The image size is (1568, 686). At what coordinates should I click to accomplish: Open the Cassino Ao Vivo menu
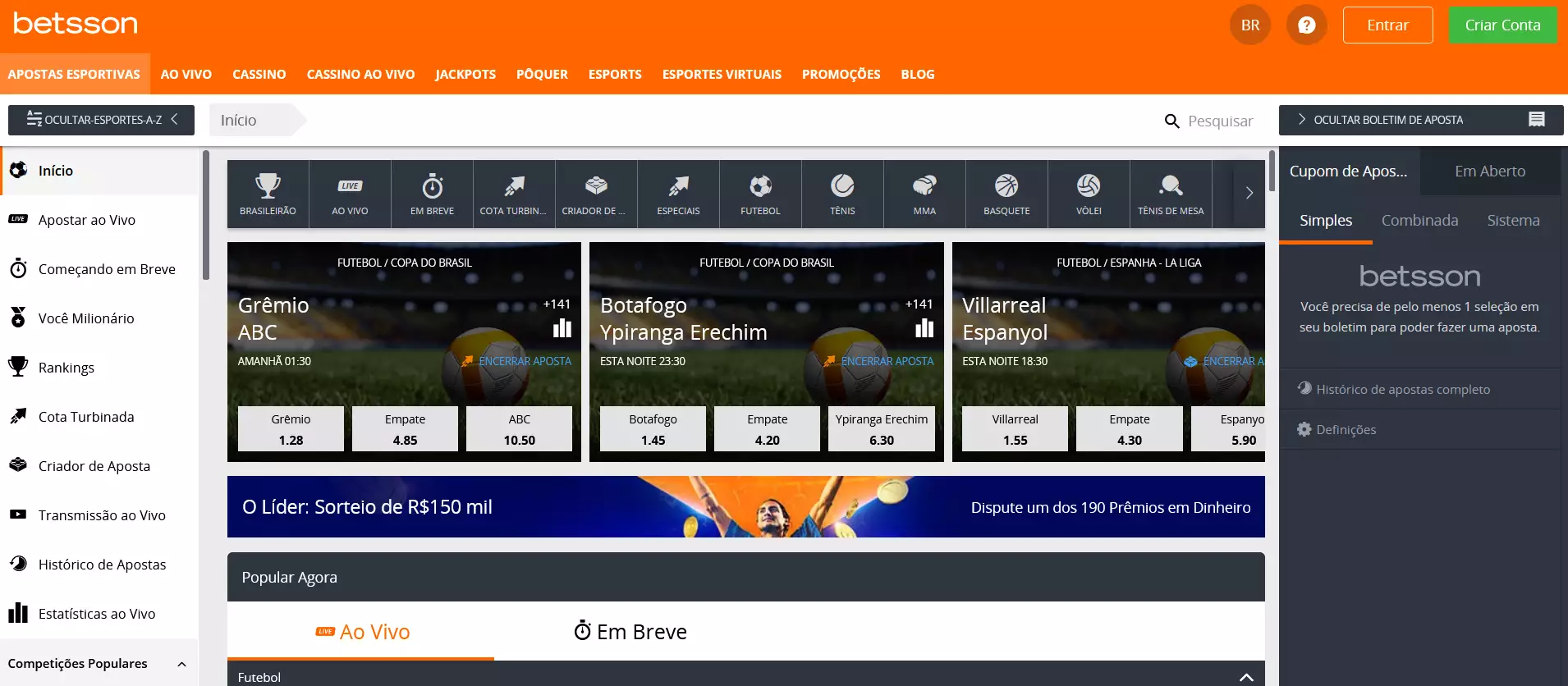(x=360, y=74)
